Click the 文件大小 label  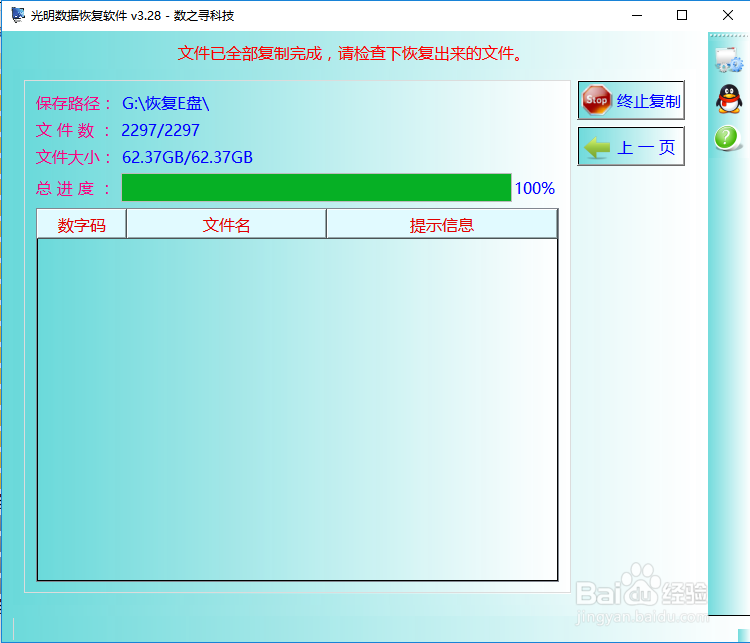click(x=73, y=157)
